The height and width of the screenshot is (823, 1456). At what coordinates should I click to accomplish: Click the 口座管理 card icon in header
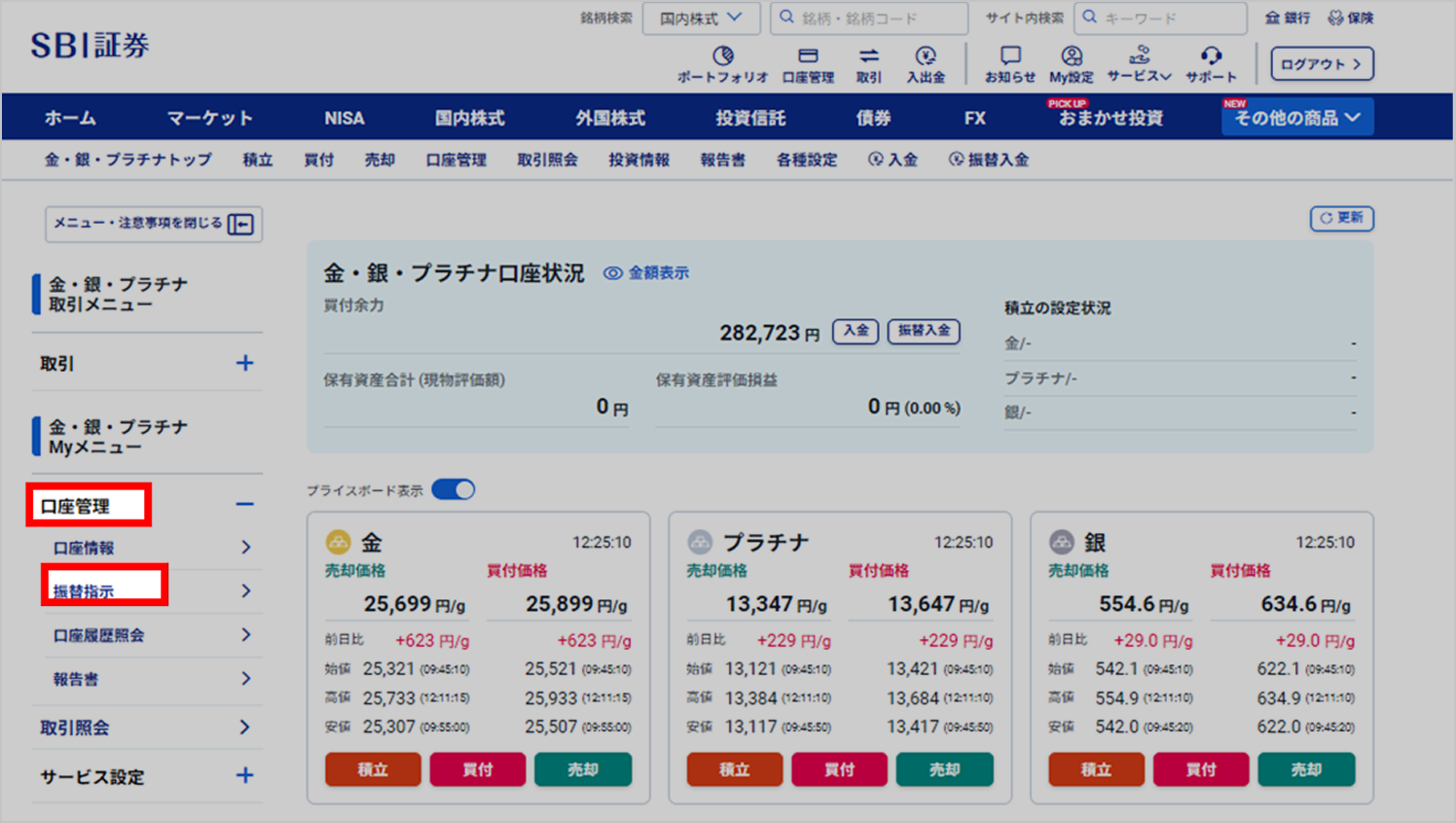(x=808, y=56)
